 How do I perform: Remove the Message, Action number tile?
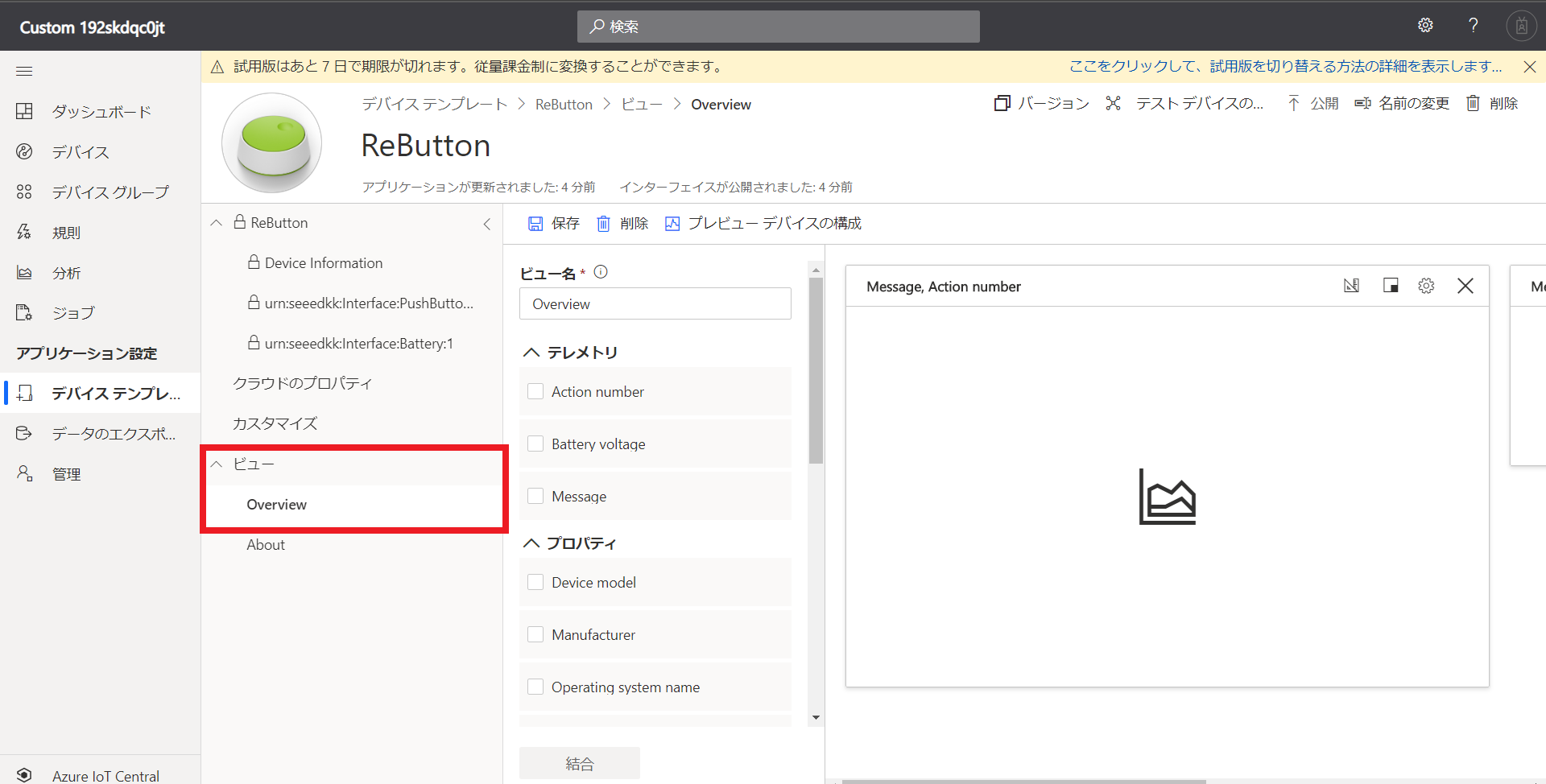coord(1465,286)
